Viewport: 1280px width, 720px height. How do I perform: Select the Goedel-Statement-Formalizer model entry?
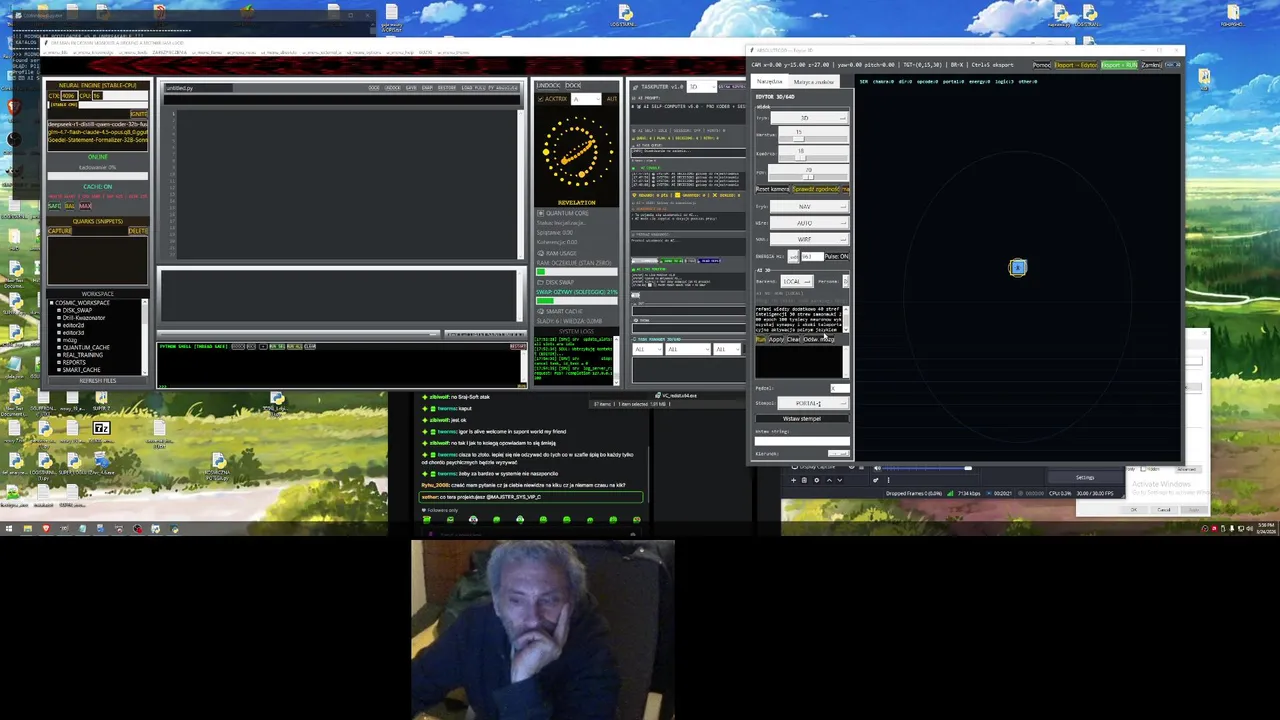[97, 140]
